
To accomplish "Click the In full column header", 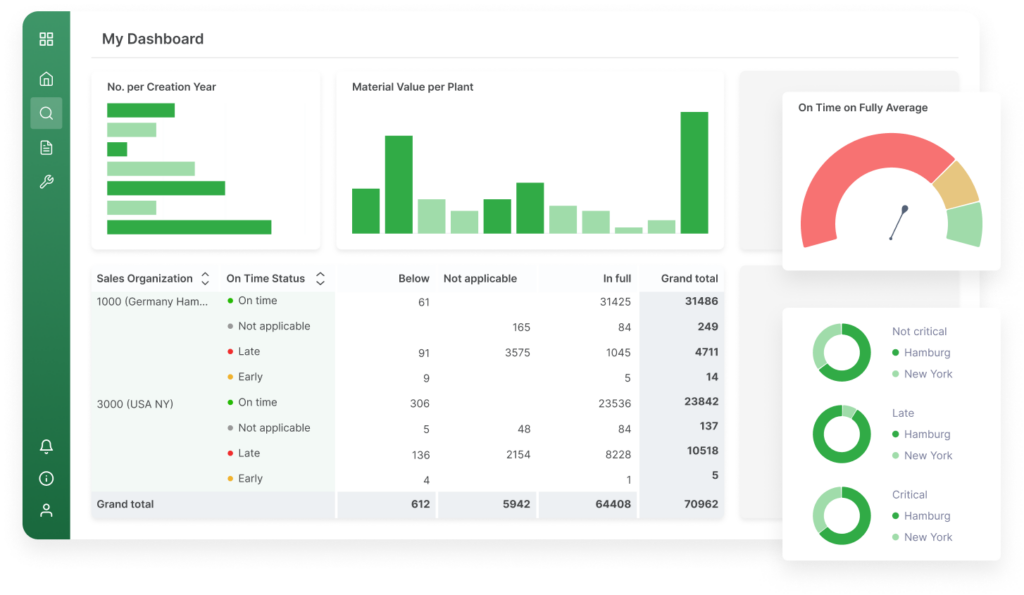I will coord(616,279).
